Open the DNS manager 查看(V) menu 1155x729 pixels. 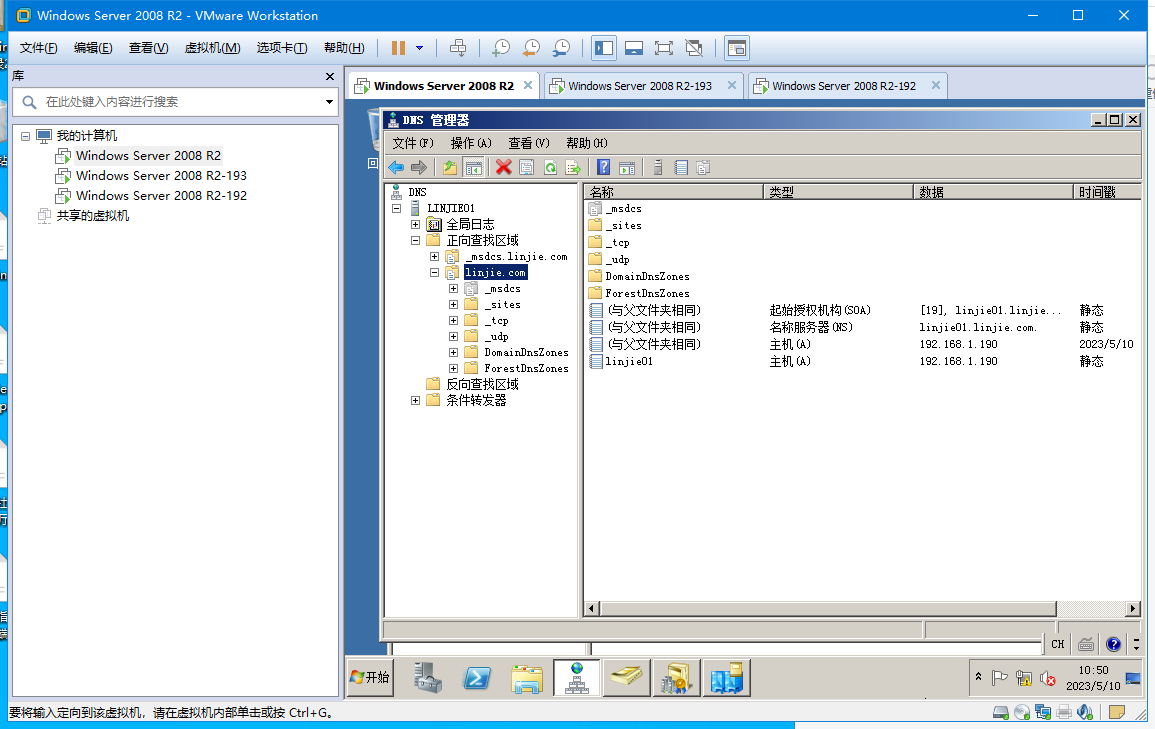tap(529, 143)
